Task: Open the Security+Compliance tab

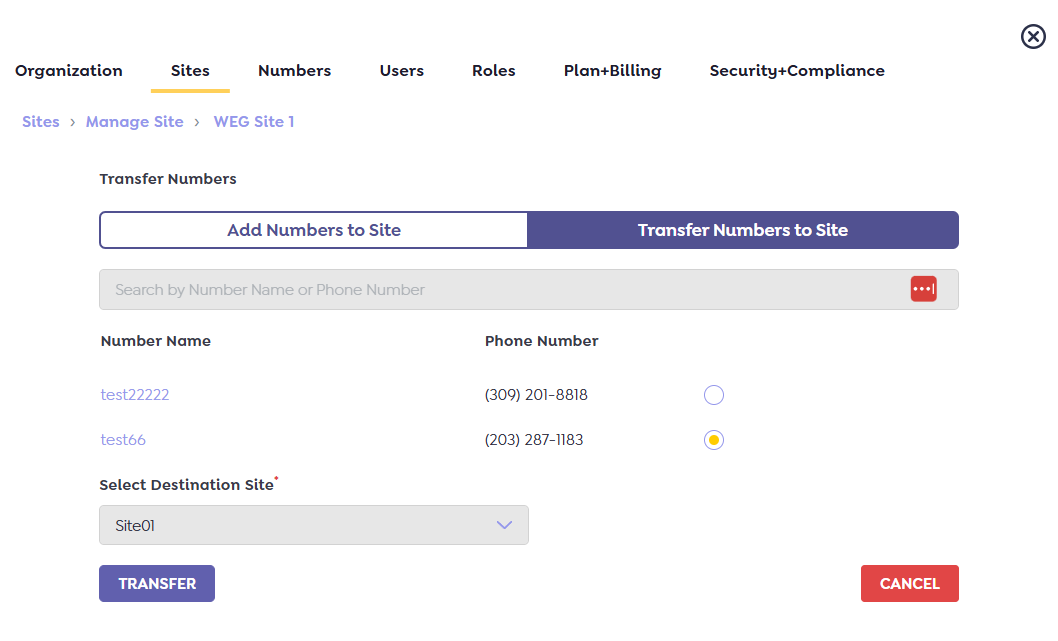Action: pos(796,71)
